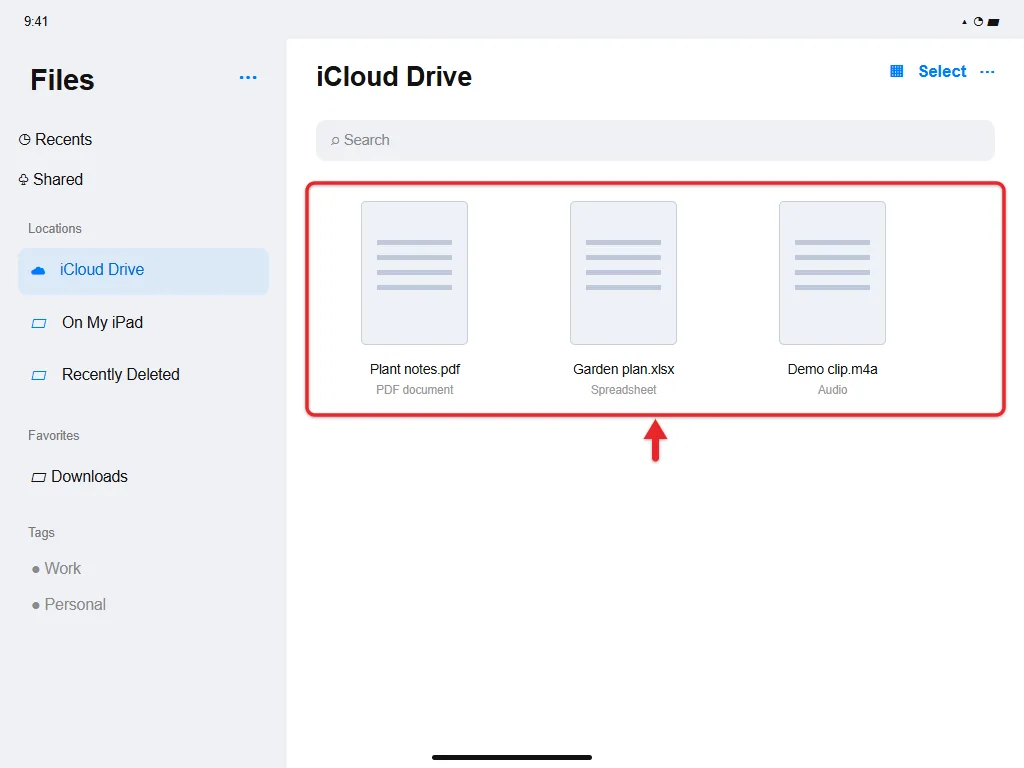This screenshot has width=1024, height=768.
Task: Click the Demo clip.m4a file name
Action: [x=833, y=369]
